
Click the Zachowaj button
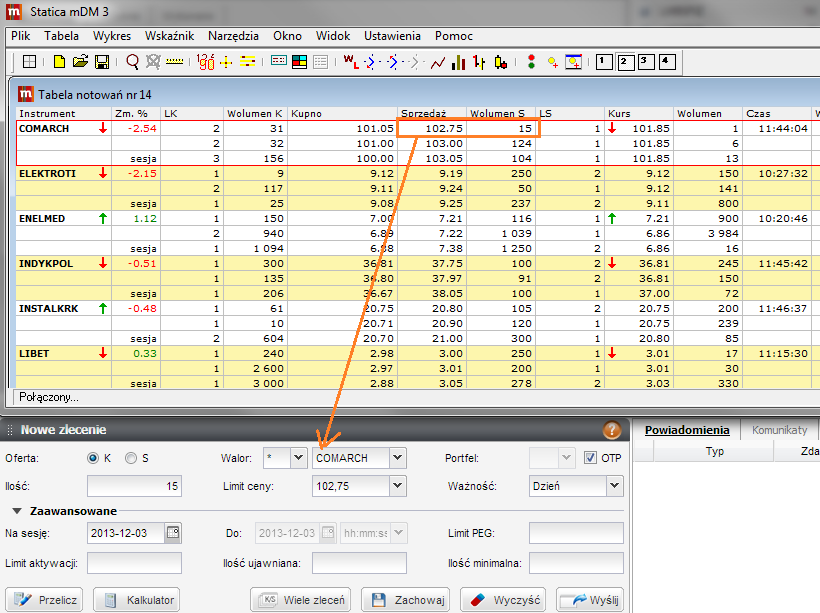point(405,600)
